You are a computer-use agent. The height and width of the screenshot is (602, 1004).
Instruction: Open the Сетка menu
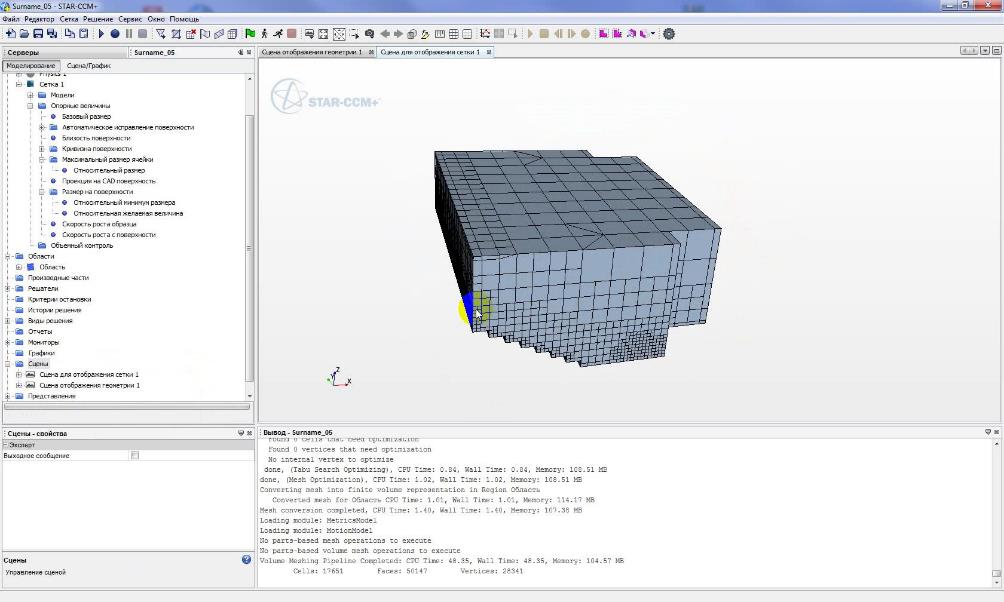coord(68,19)
